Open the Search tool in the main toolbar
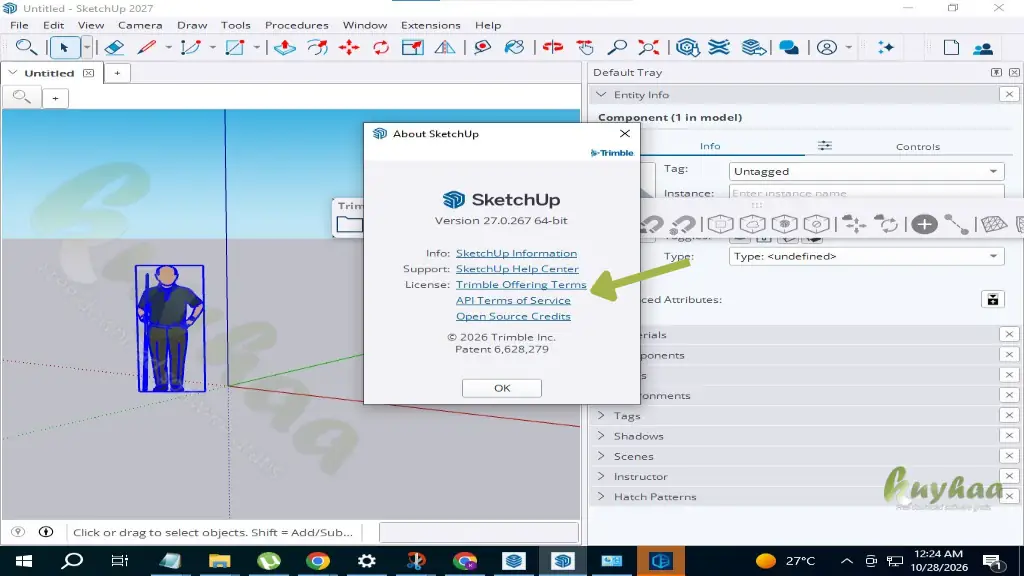Screen dimensions: 1024x576 pyautogui.click(x=26, y=47)
